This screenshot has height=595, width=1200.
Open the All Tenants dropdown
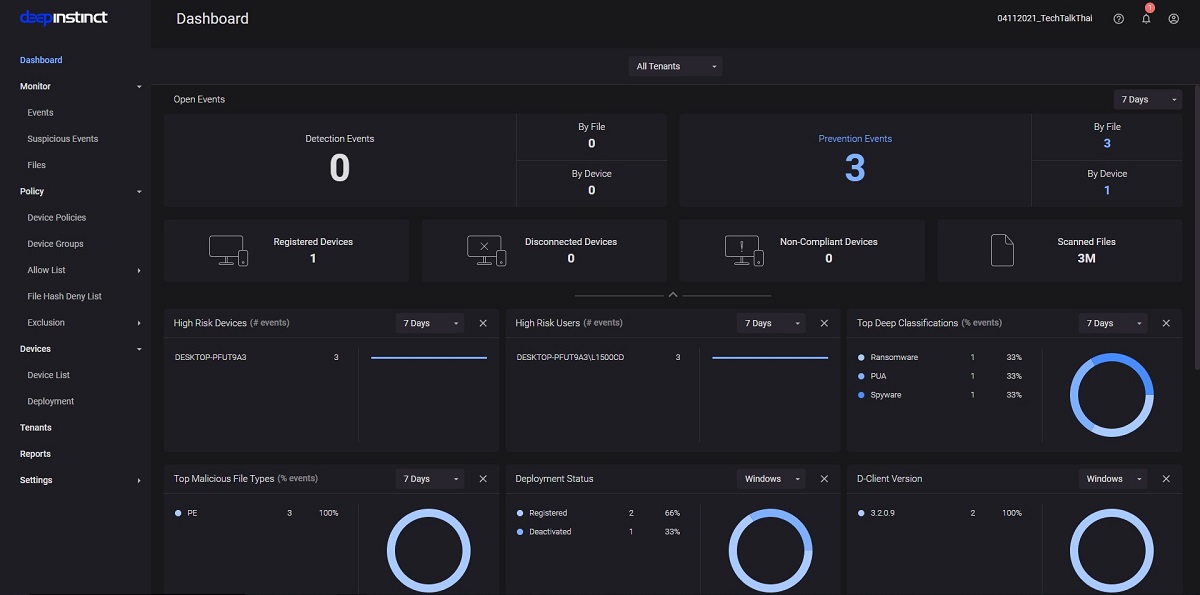pyautogui.click(x=676, y=66)
